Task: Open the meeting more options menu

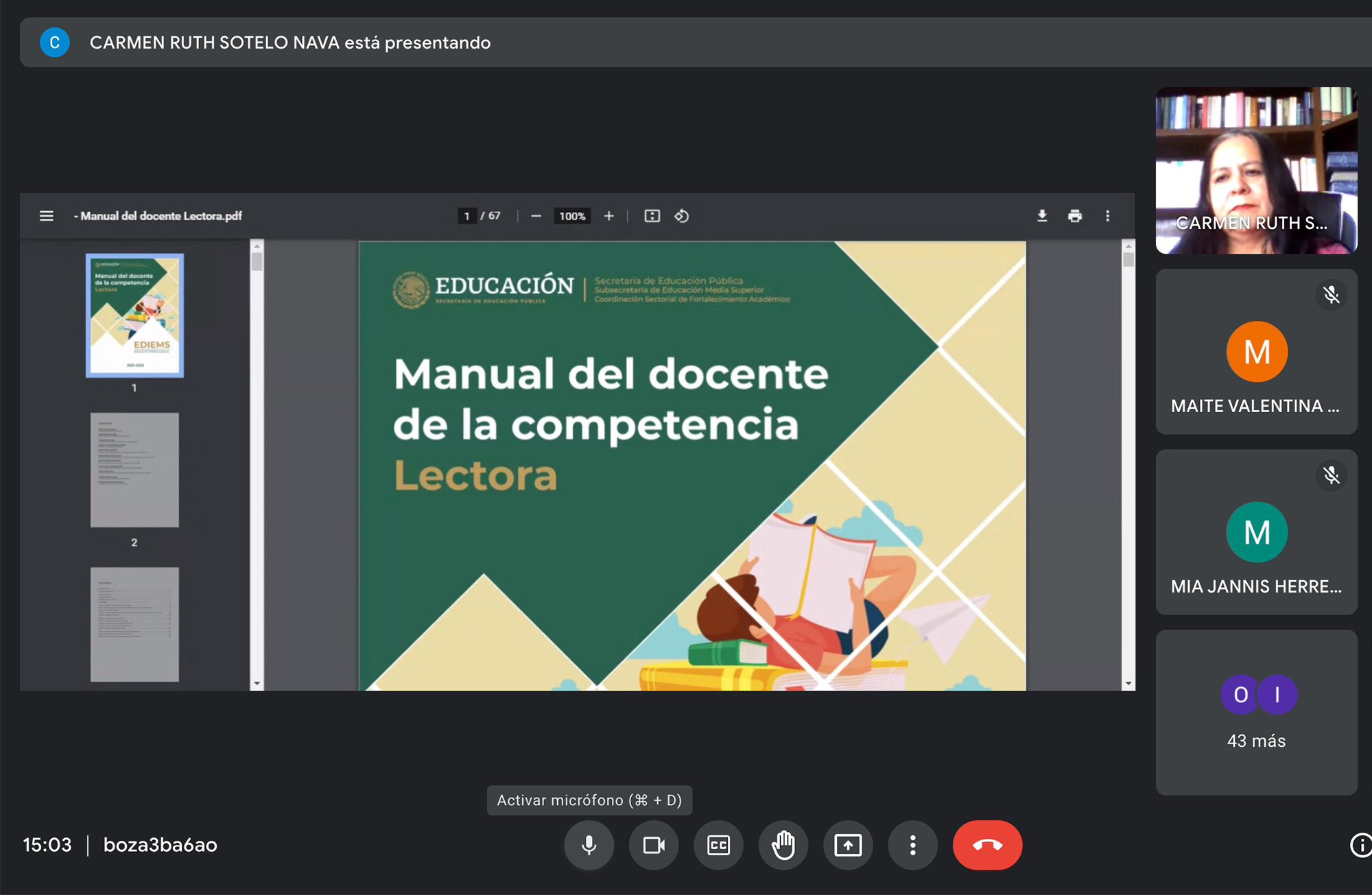Action: coord(912,845)
